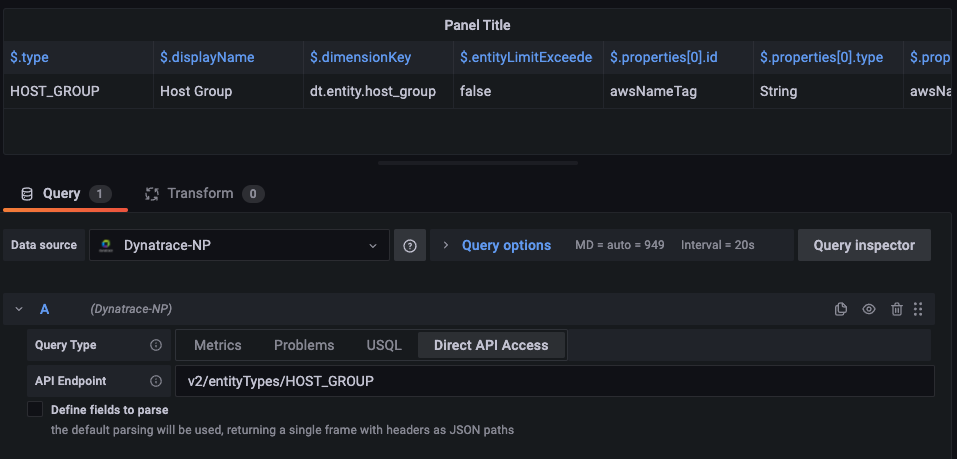The image size is (957, 459).
Task: Click the false table cell
Action: point(529,92)
